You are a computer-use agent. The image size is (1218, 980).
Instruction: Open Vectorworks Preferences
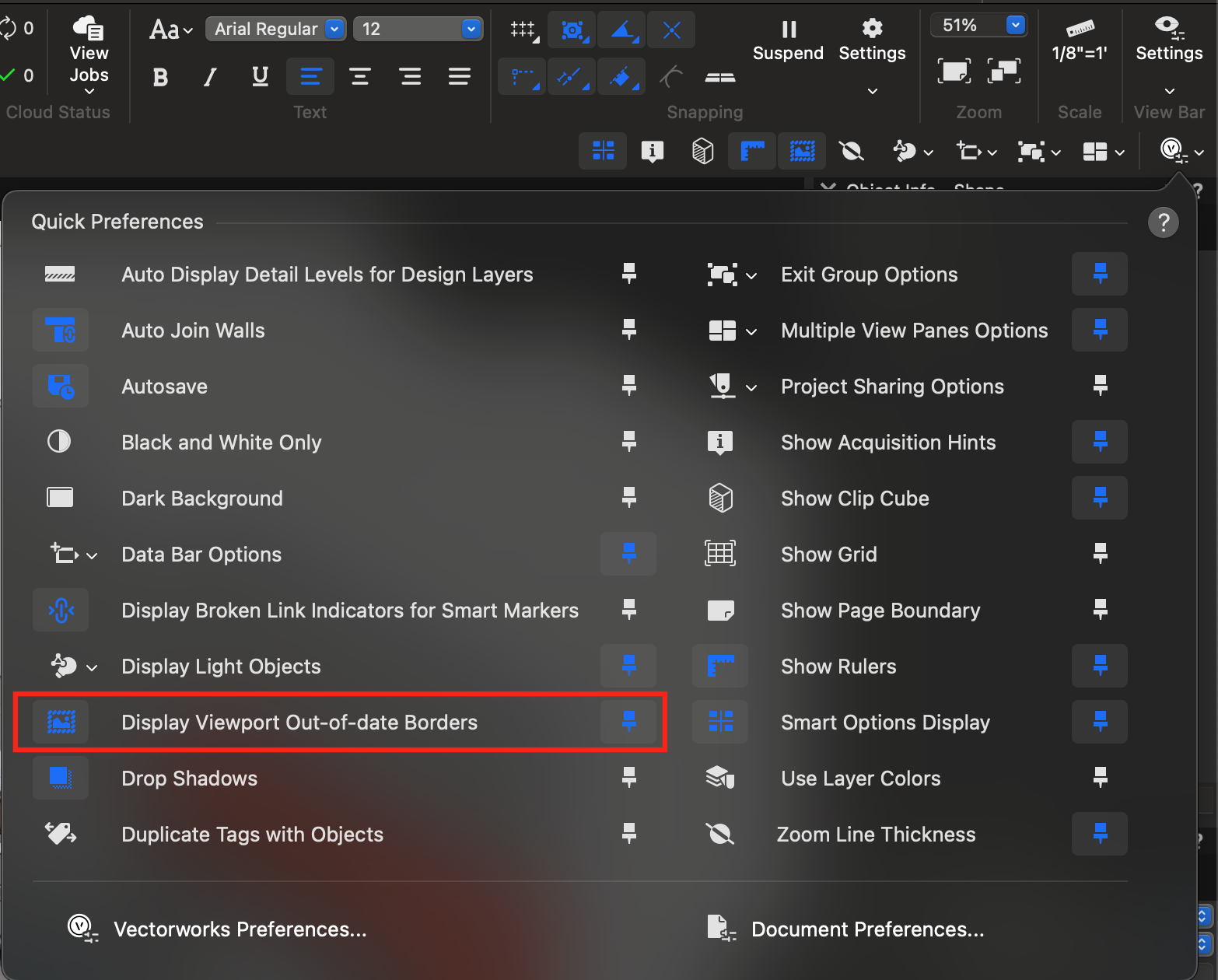pos(240,929)
